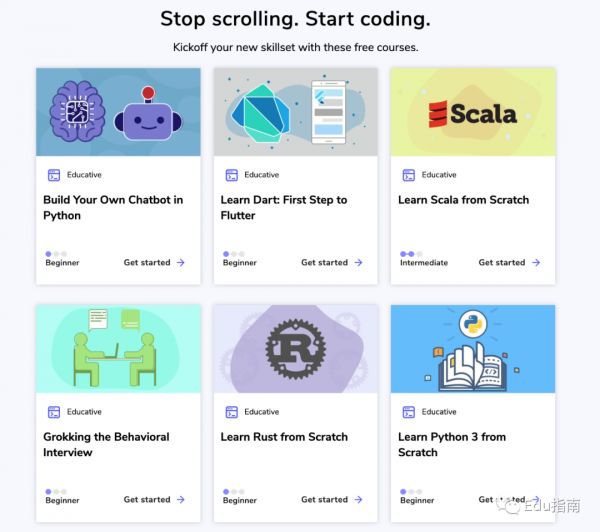Screen dimensions: 600x532
Task: Open Learn Scala from Scratch course title
Action: pyautogui.click(x=463, y=200)
